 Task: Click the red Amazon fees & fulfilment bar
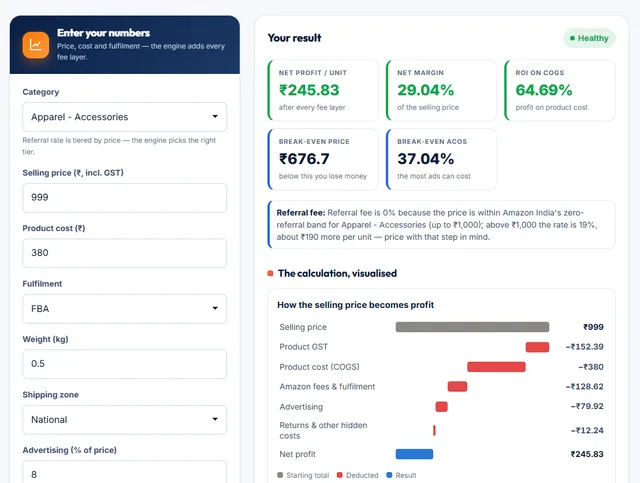(457, 386)
